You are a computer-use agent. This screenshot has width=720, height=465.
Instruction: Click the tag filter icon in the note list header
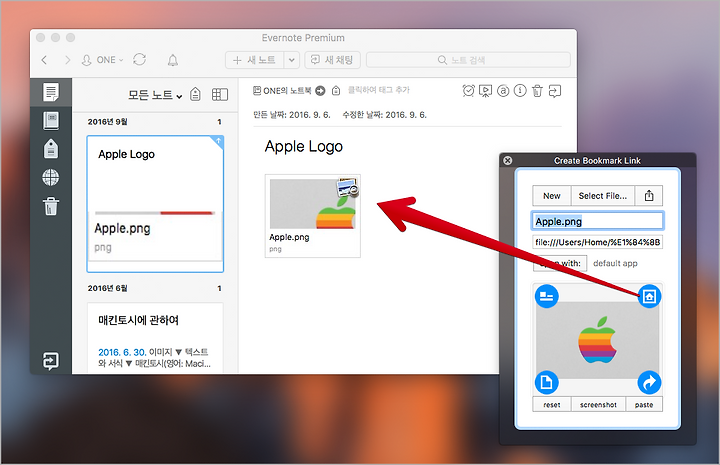195,95
